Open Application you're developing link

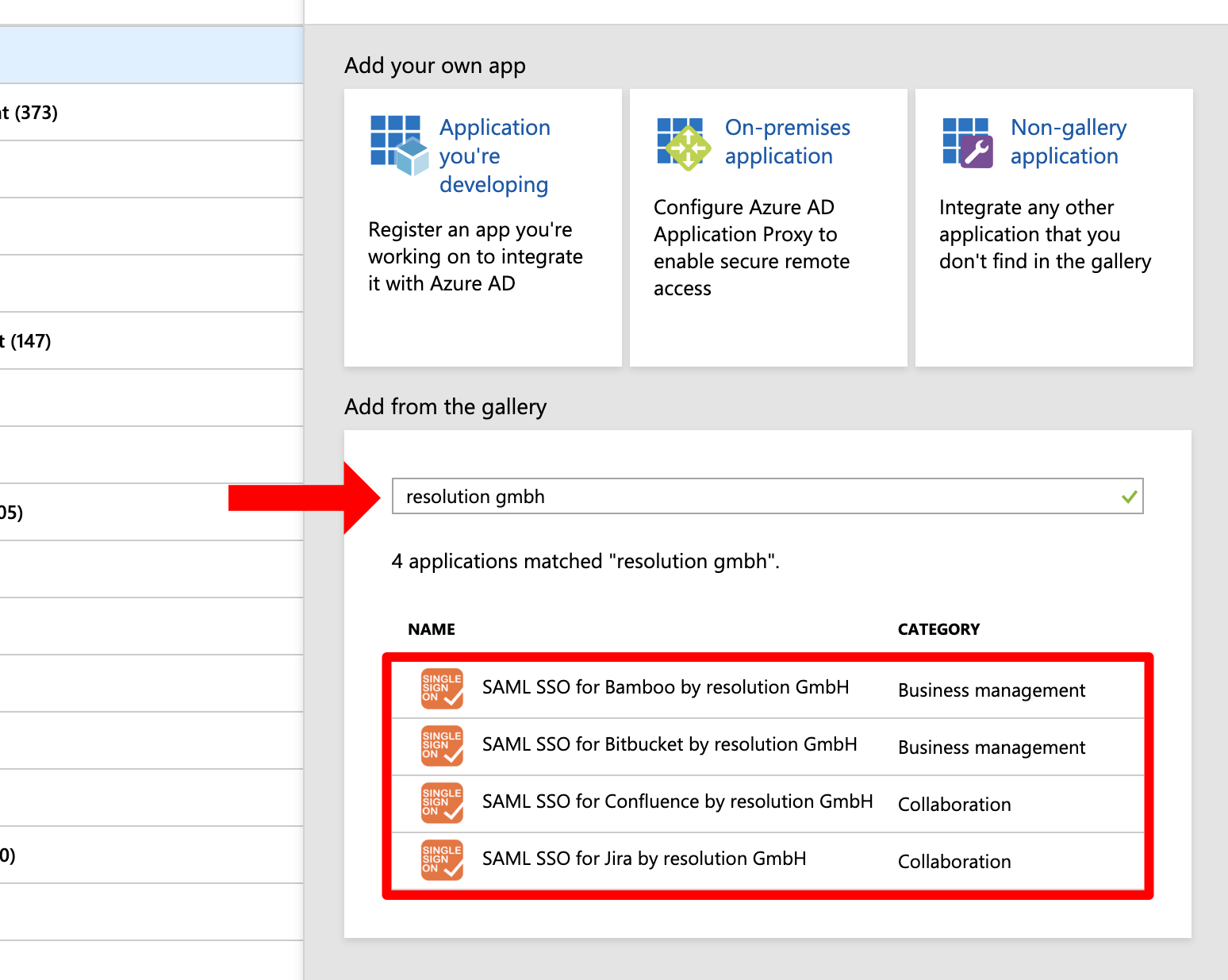(494, 156)
